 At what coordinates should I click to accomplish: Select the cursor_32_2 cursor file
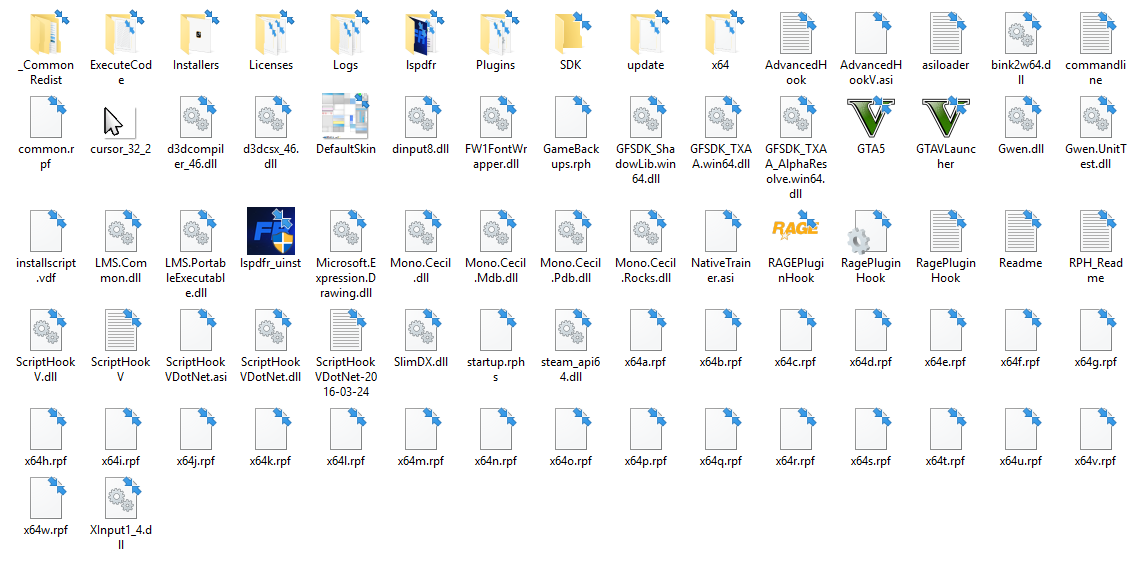point(120,121)
